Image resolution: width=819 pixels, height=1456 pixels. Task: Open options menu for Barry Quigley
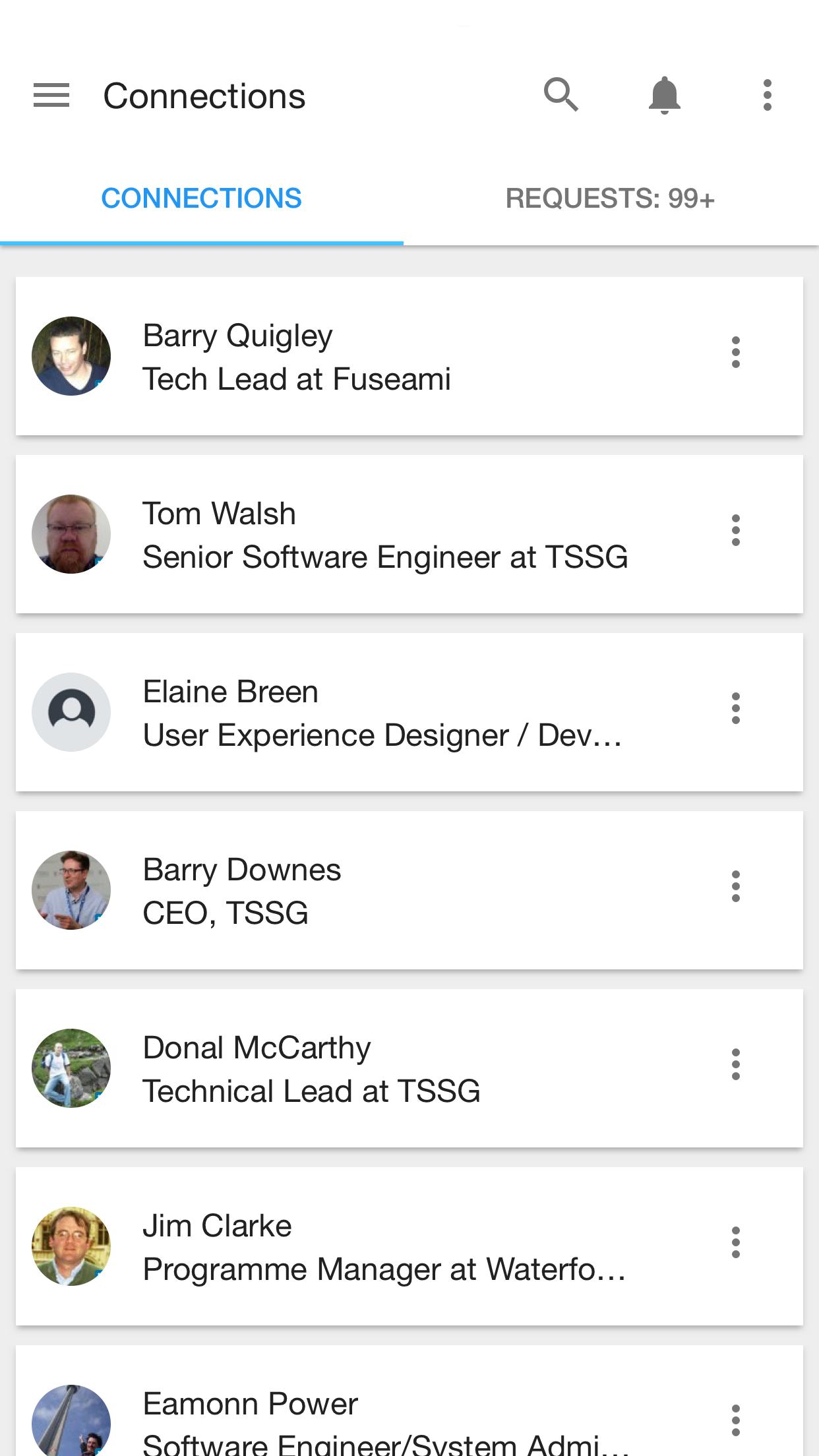point(736,352)
